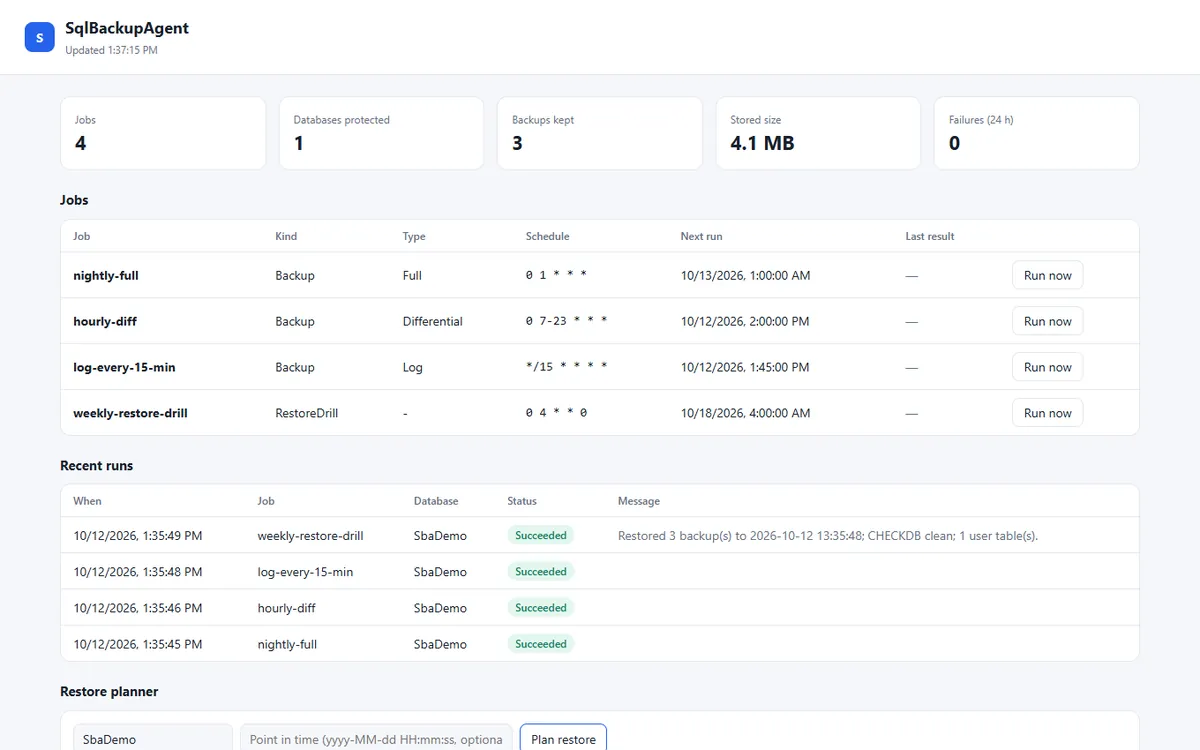Select the hourly-diff job name
This screenshot has width=1200, height=750.
[104, 321]
